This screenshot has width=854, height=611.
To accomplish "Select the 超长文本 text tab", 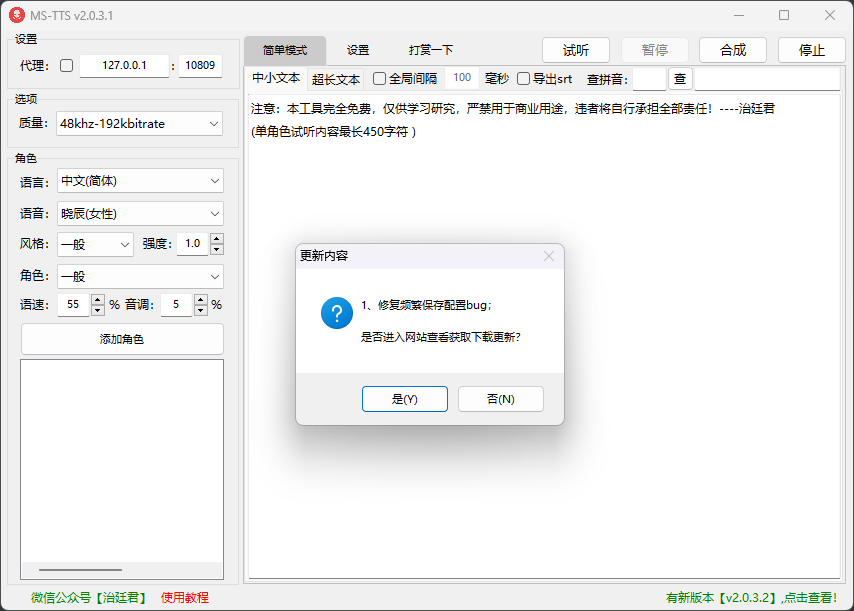I will [336, 79].
